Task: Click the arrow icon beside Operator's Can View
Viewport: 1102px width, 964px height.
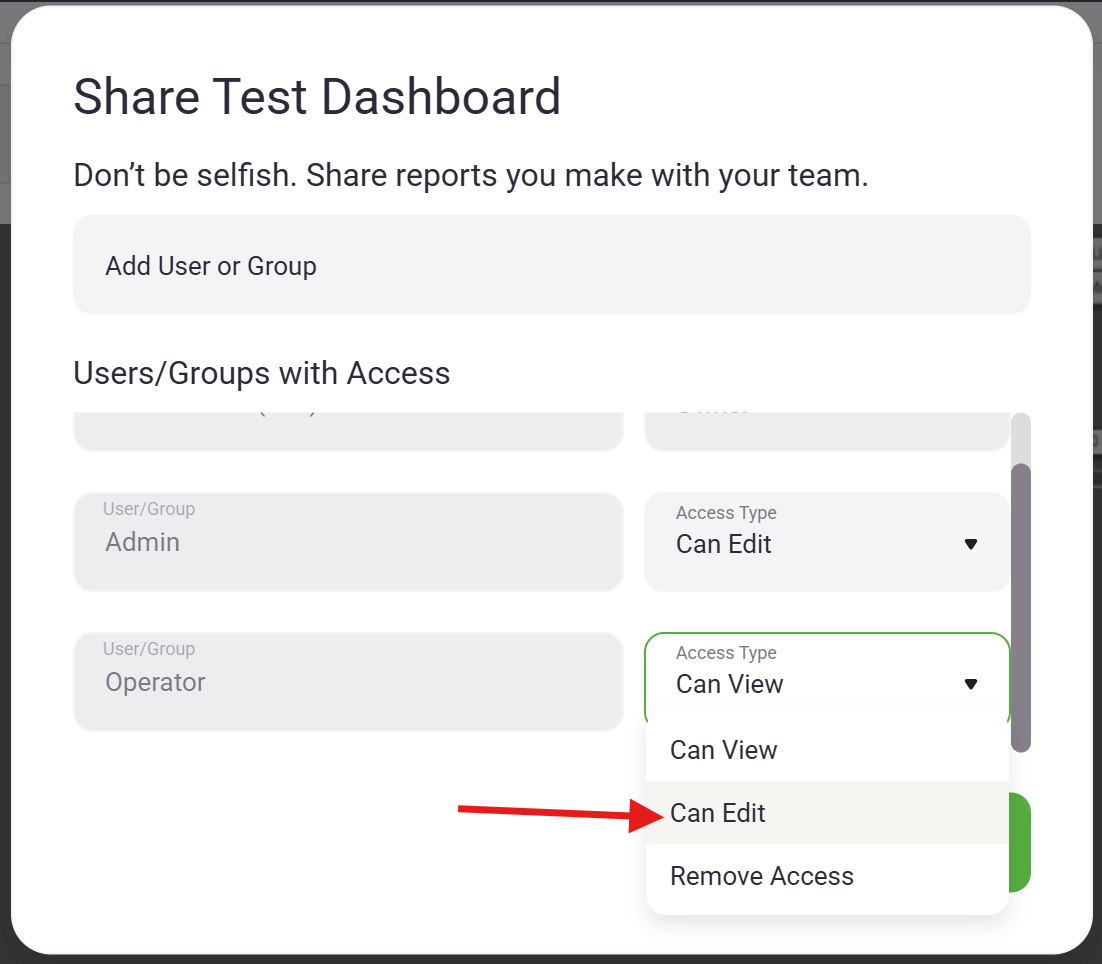Action: pyautogui.click(x=970, y=684)
